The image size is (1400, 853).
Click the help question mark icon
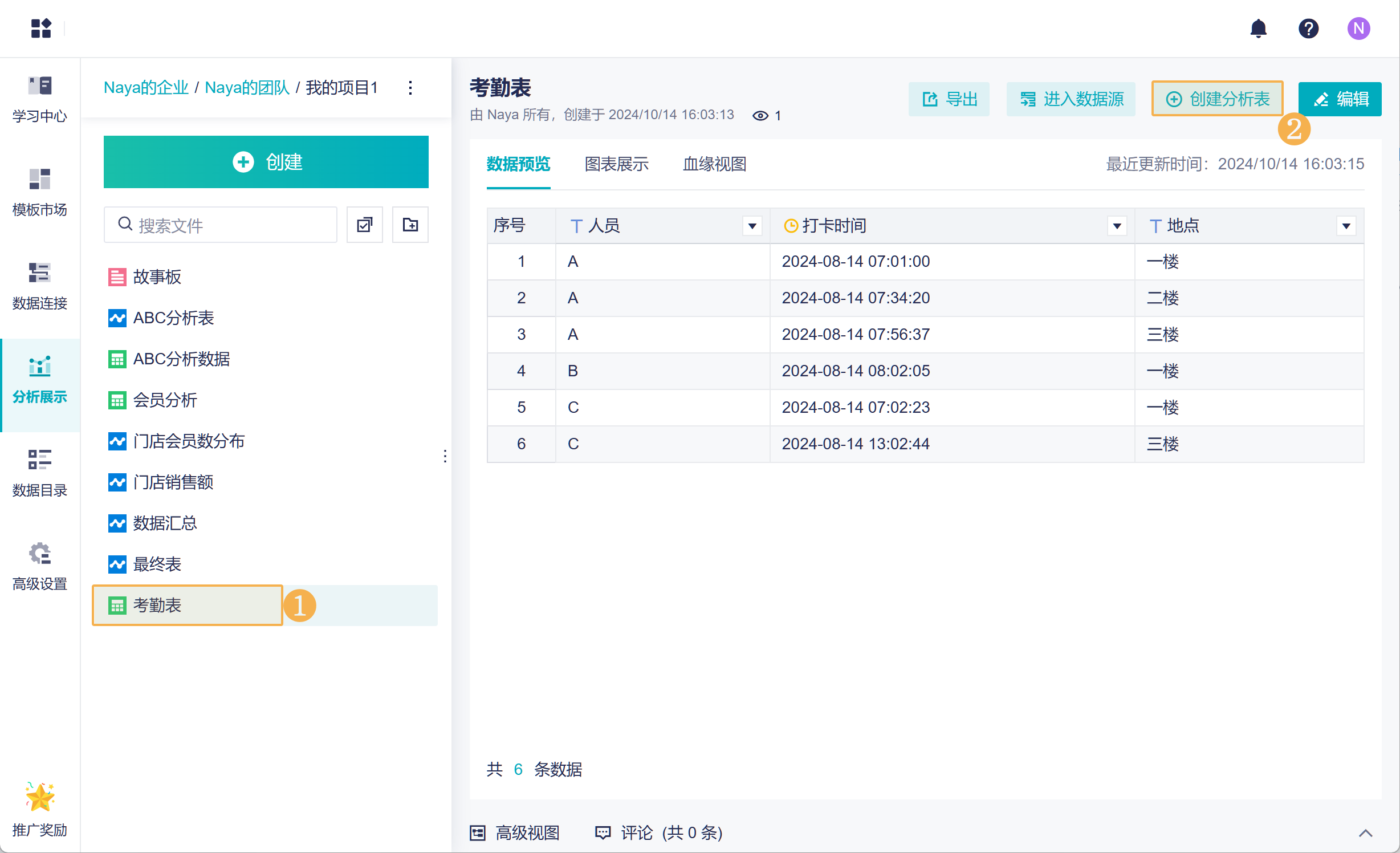[x=1308, y=29]
